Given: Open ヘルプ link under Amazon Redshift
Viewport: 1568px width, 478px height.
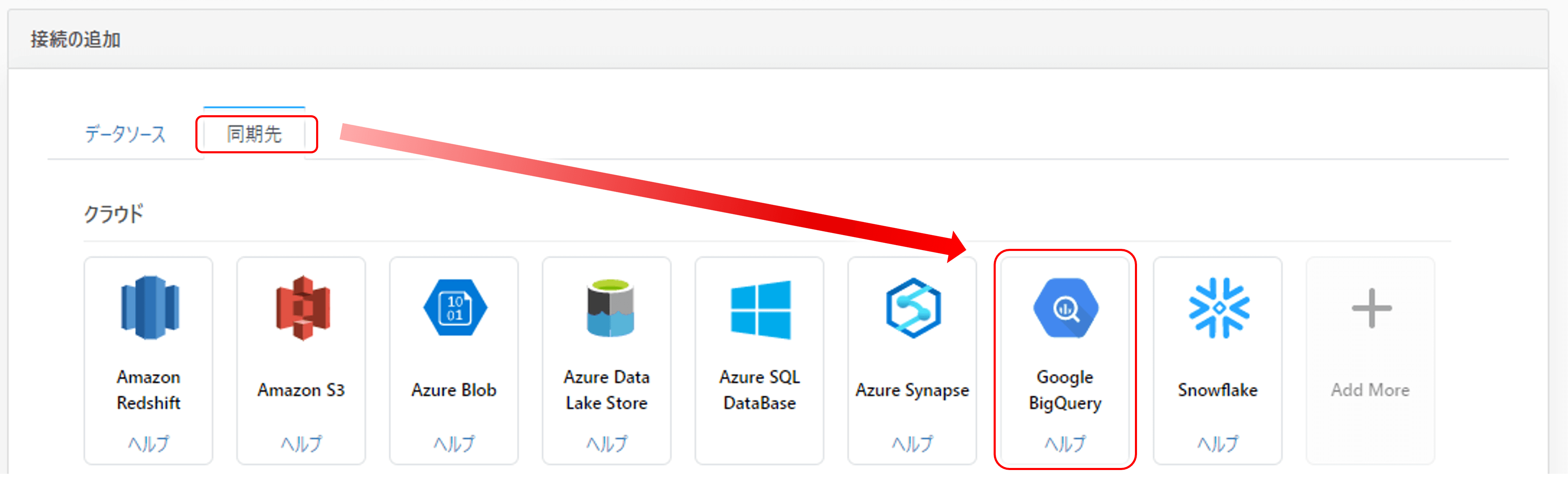Looking at the screenshot, I should (x=148, y=443).
